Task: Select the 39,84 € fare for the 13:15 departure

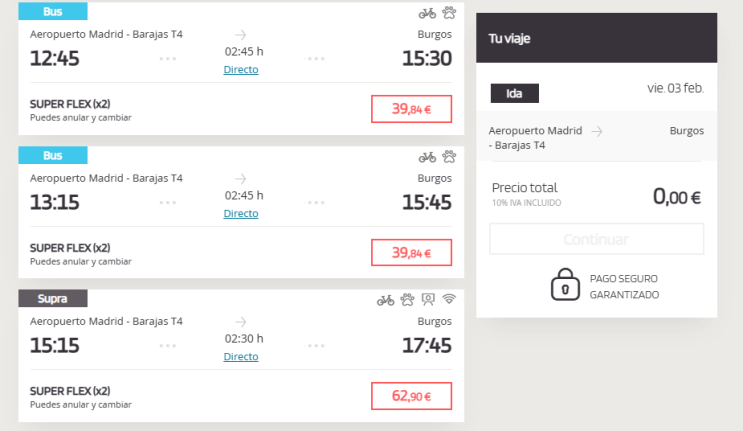Action: [x=411, y=253]
